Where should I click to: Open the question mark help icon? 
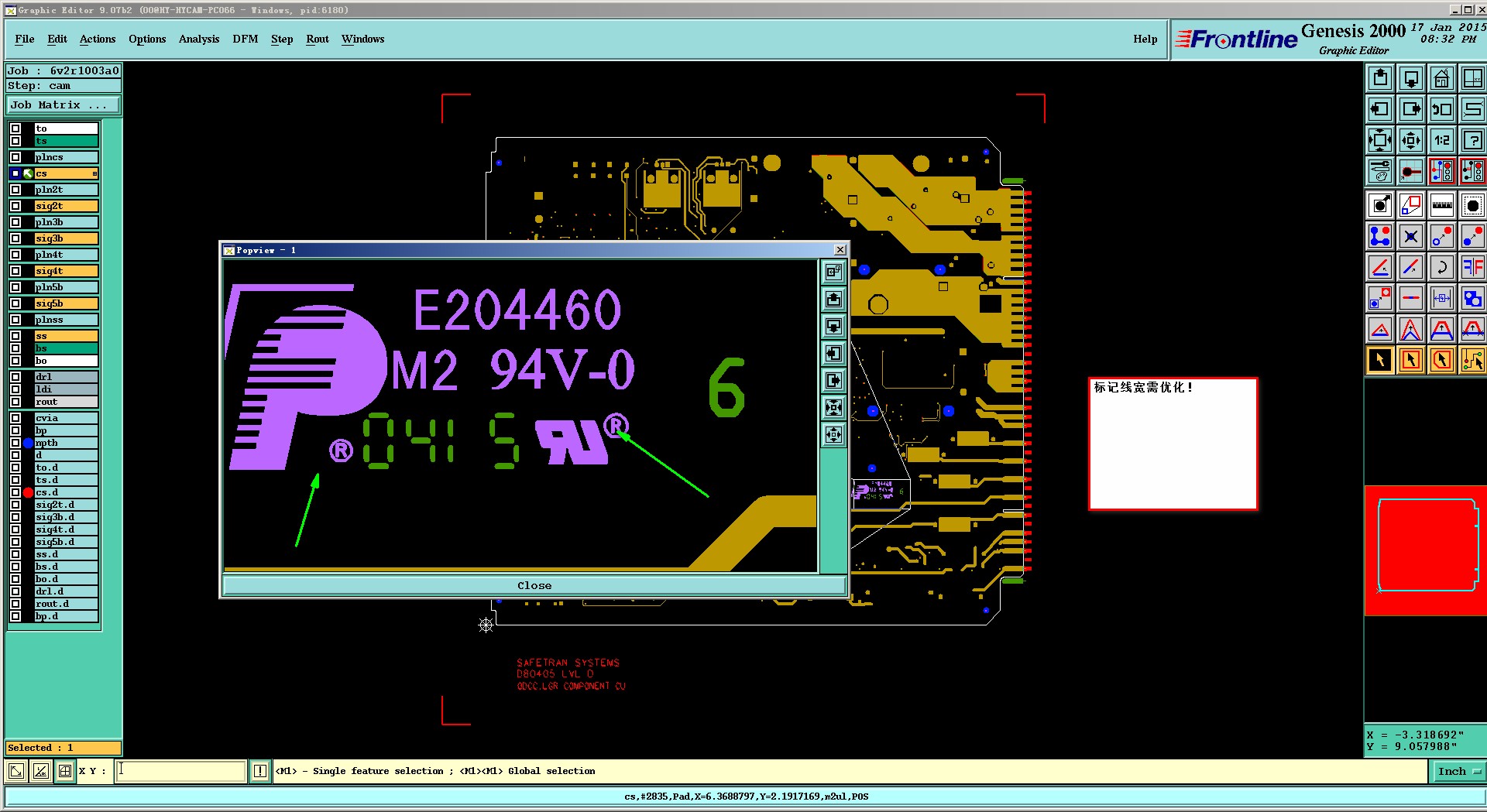[x=1472, y=140]
